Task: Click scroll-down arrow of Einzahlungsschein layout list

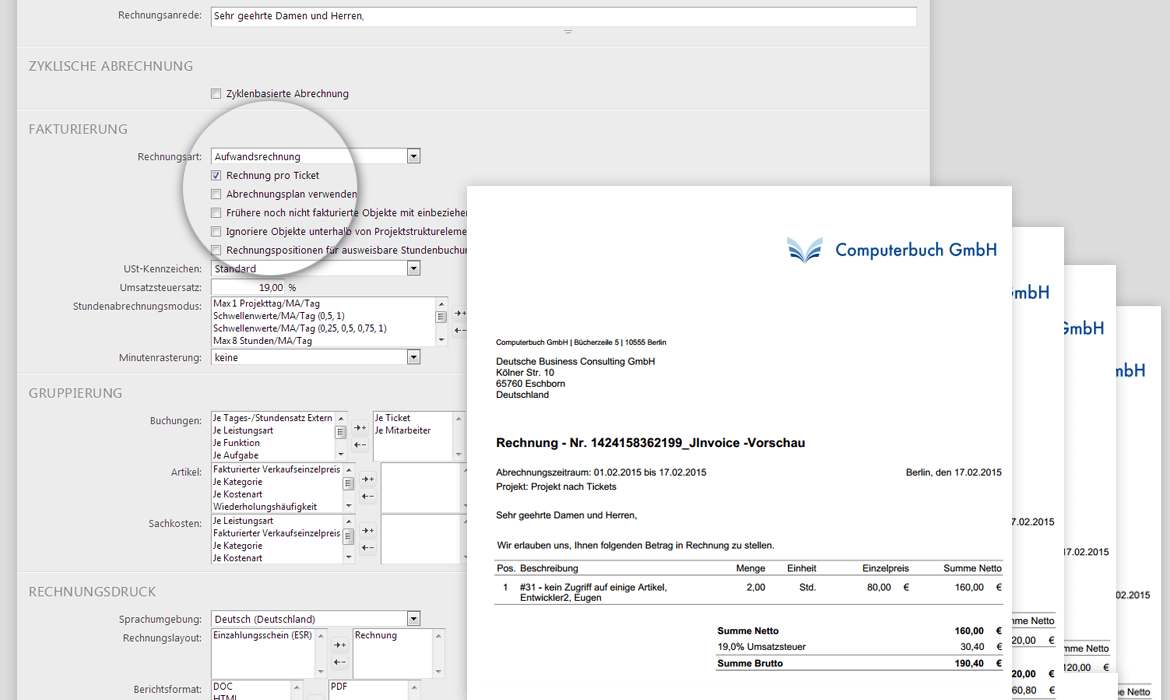Action: click(321, 672)
